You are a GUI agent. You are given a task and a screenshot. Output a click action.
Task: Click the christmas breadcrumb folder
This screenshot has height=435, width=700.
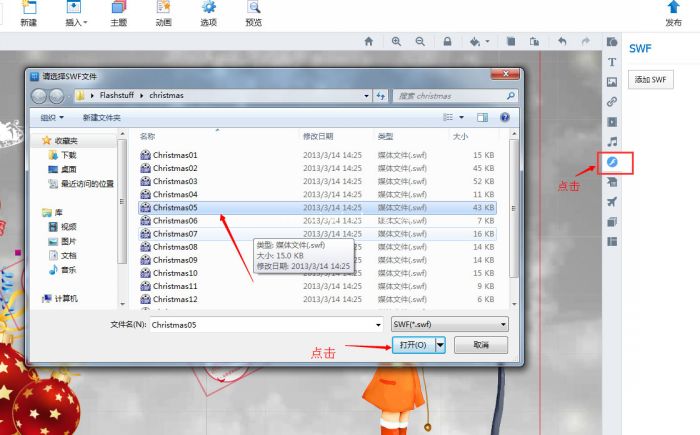click(x=166, y=95)
